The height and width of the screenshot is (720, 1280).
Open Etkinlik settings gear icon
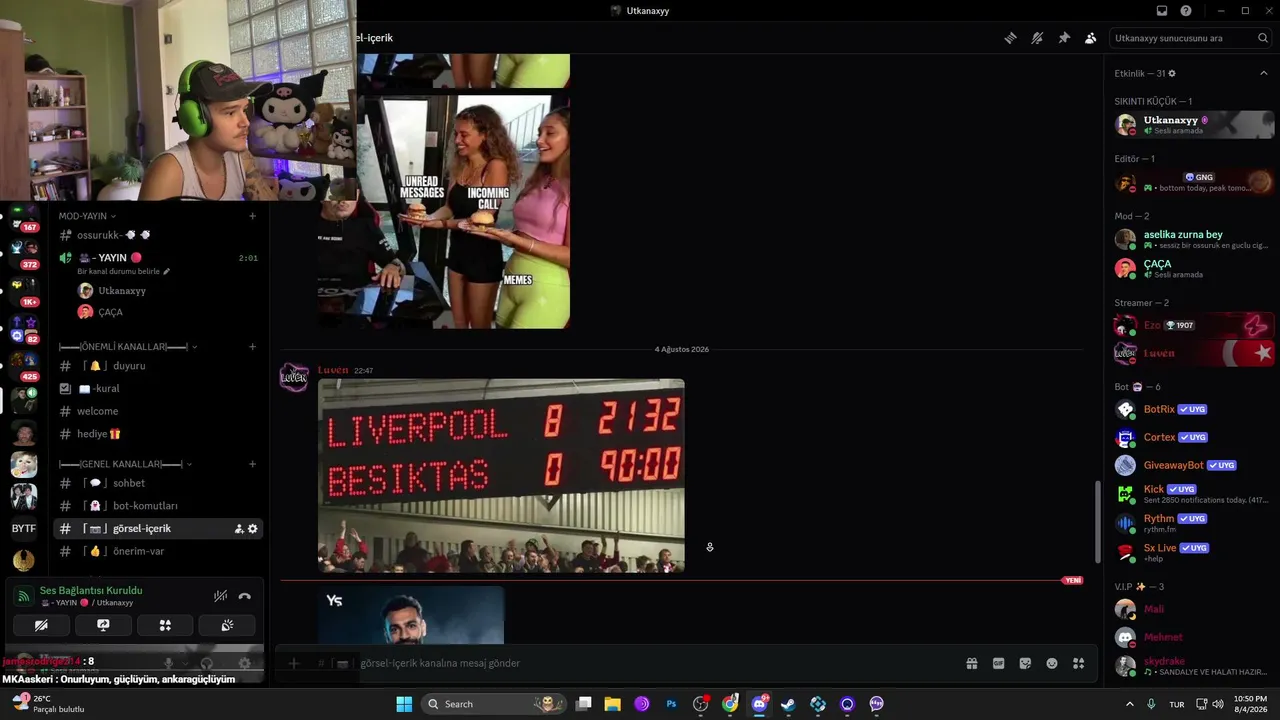(1172, 73)
